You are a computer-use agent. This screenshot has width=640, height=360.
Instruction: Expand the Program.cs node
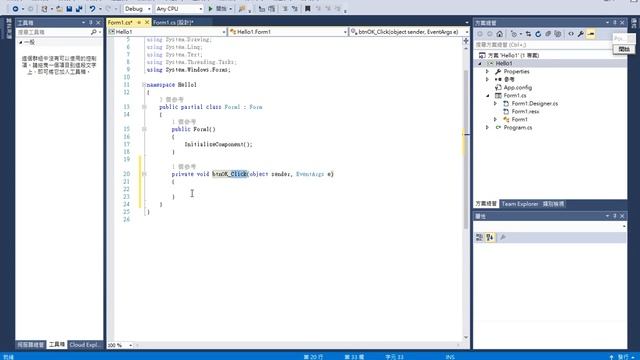point(487,127)
